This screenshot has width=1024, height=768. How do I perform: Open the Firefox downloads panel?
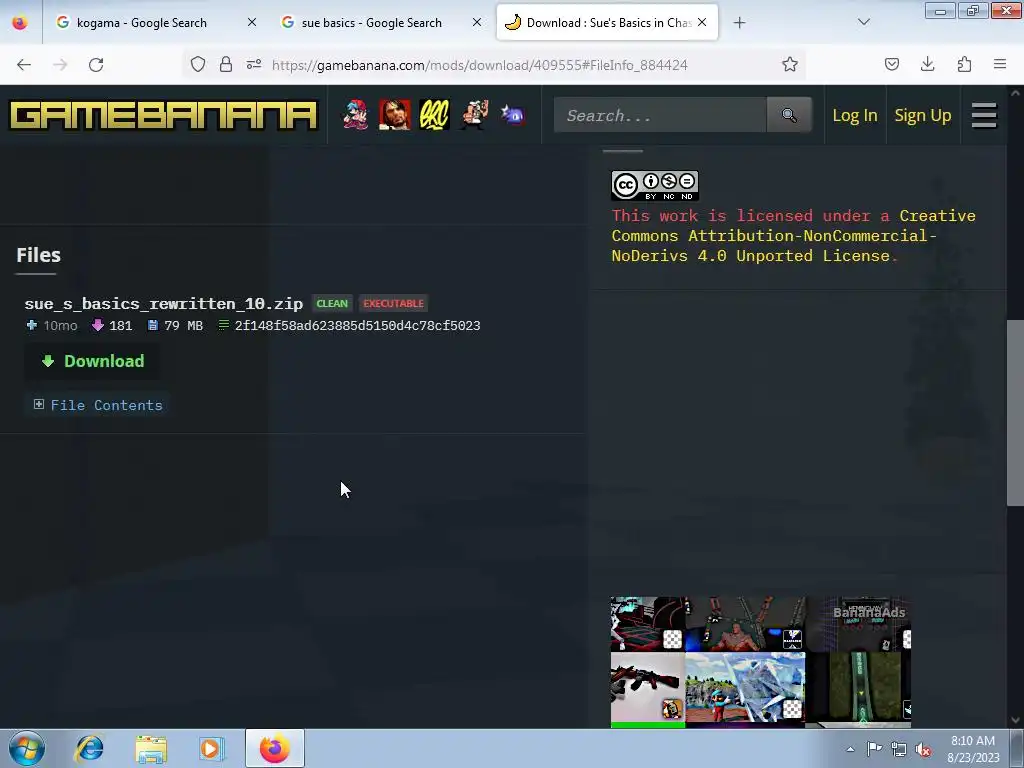tap(927, 65)
